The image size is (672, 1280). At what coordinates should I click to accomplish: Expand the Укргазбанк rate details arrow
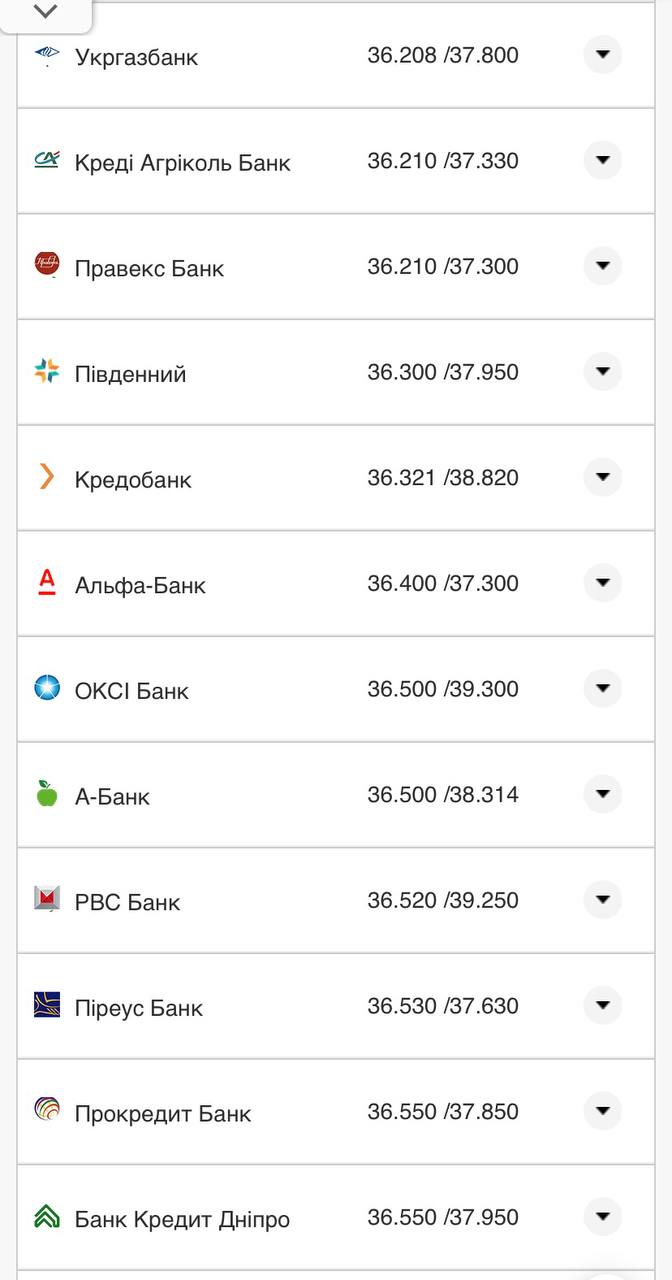coord(602,55)
